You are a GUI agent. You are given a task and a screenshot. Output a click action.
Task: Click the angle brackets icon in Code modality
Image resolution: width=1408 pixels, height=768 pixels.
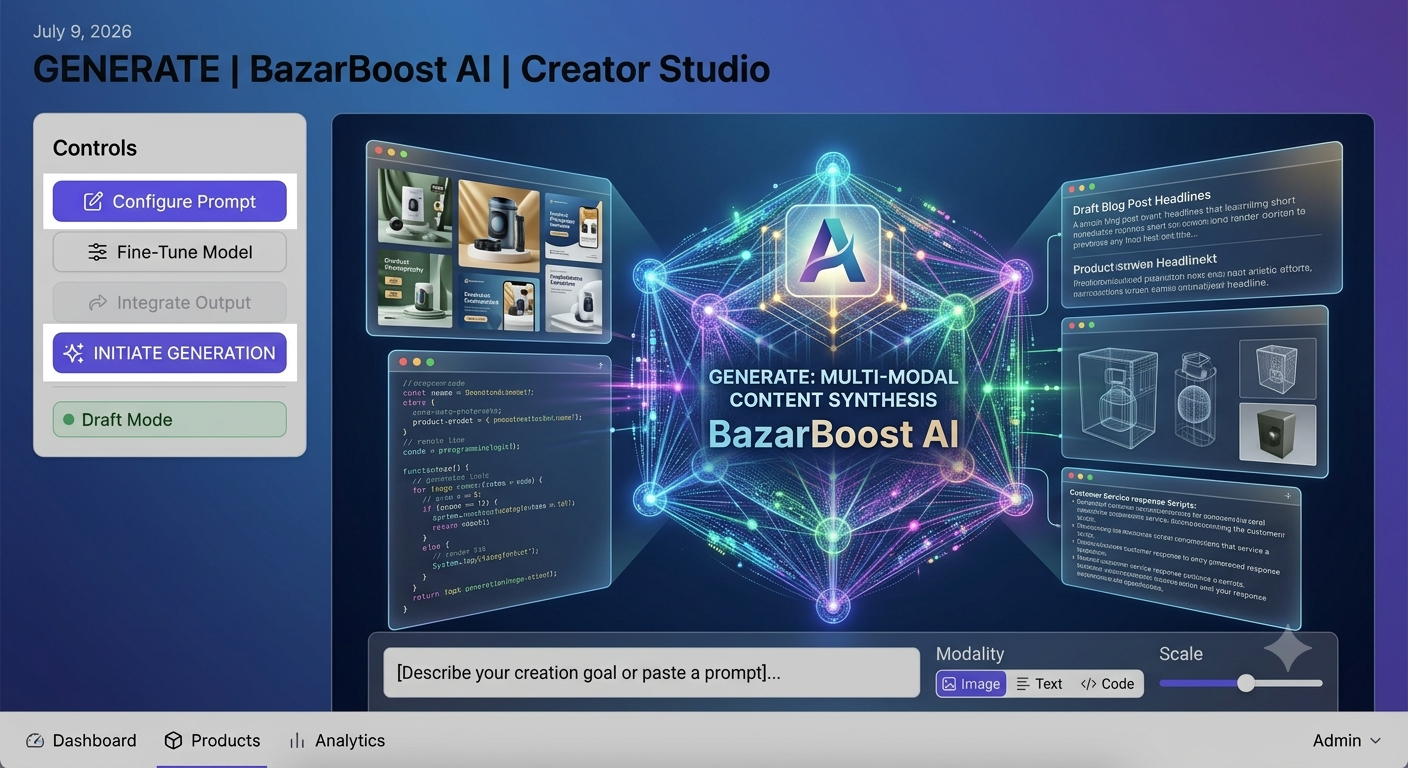click(1088, 684)
